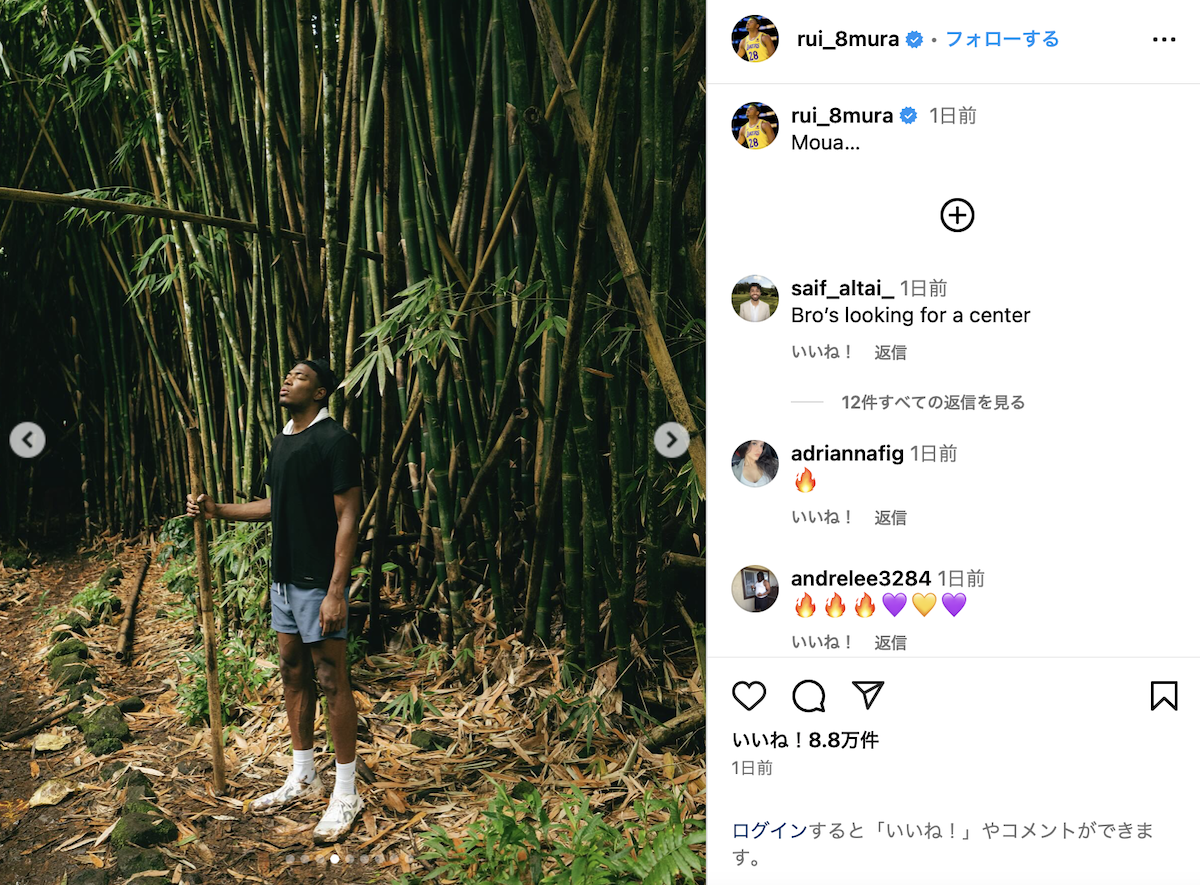
Task: Open the adriannafig username link
Action: click(847, 453)
